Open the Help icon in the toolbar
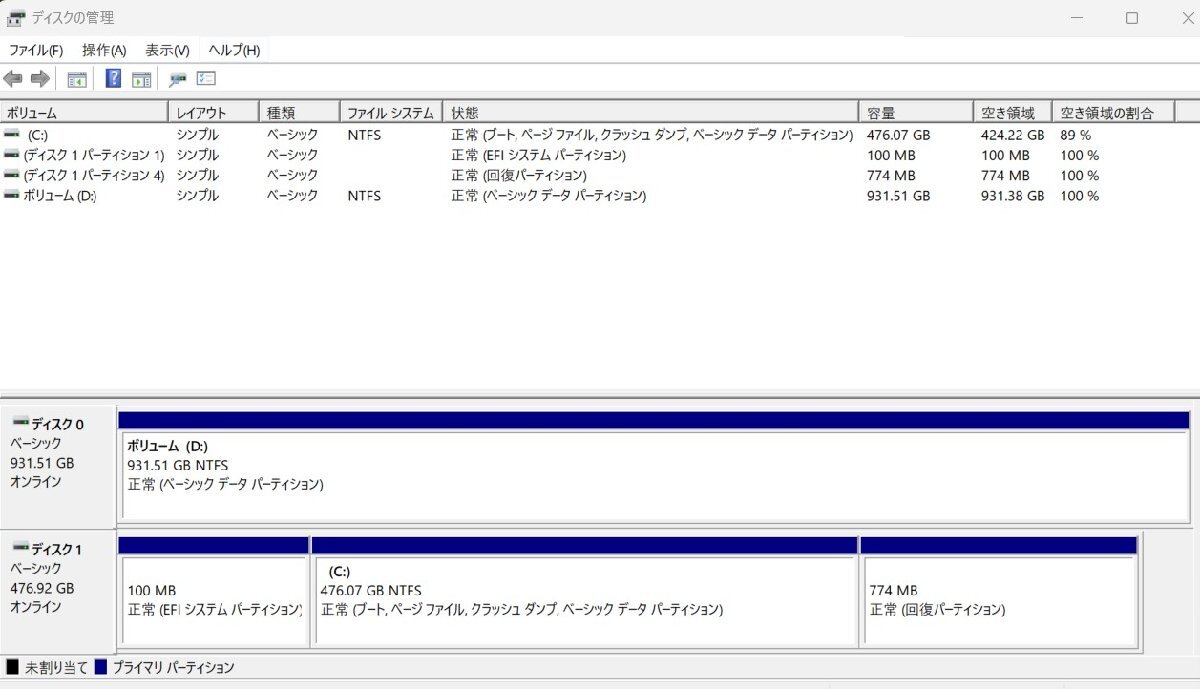The height and width of the screenshot is (689, 1200). 113,78
